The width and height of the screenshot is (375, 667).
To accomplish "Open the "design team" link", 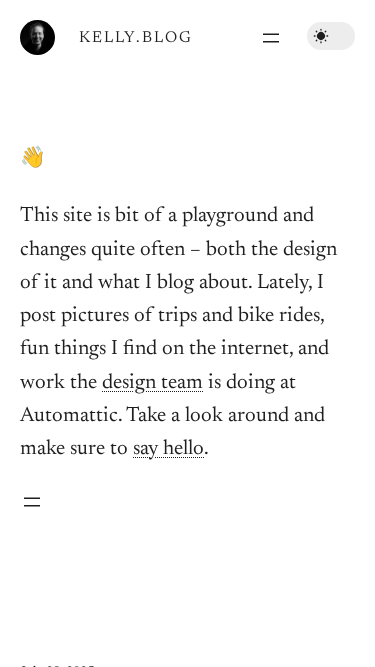I will tap(152, 382).
